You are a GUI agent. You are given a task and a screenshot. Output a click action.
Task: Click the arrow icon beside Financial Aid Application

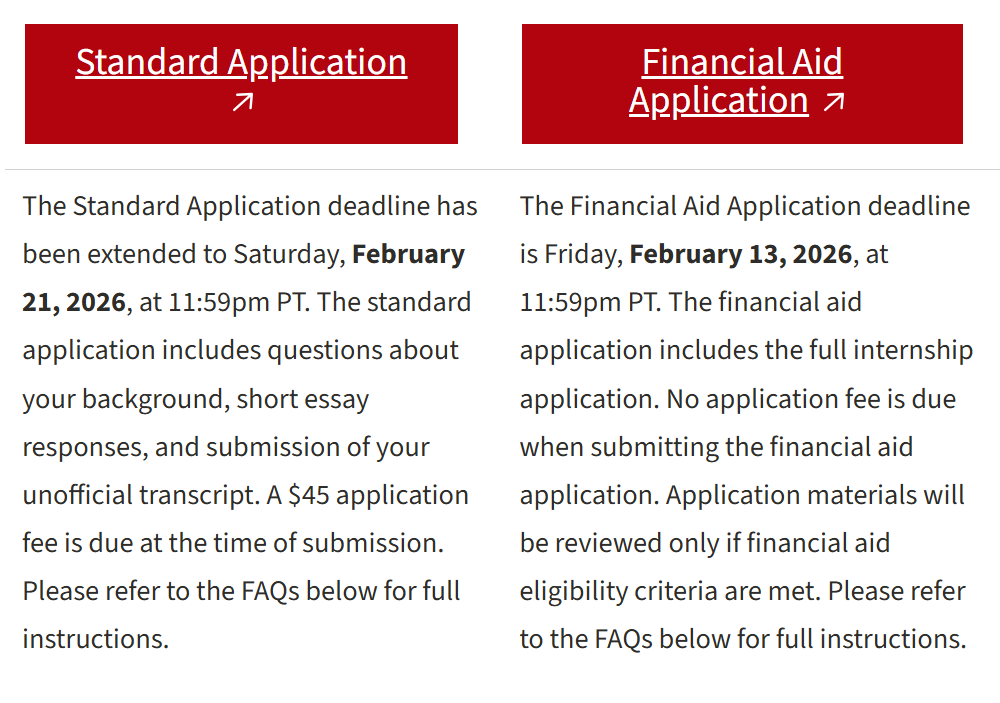click(x=834, y=102)
